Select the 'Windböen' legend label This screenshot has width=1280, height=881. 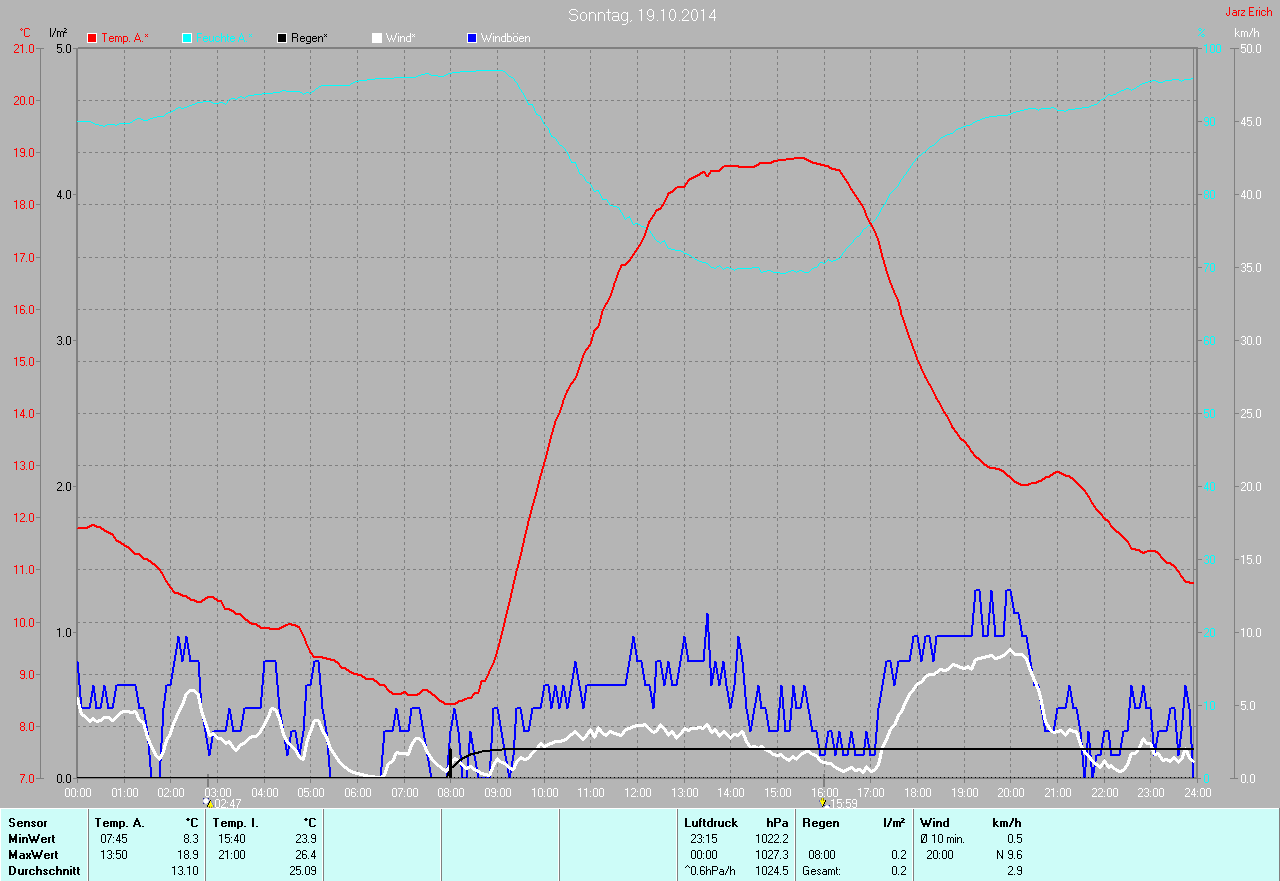pyautogui.click(x=506, y=38)
